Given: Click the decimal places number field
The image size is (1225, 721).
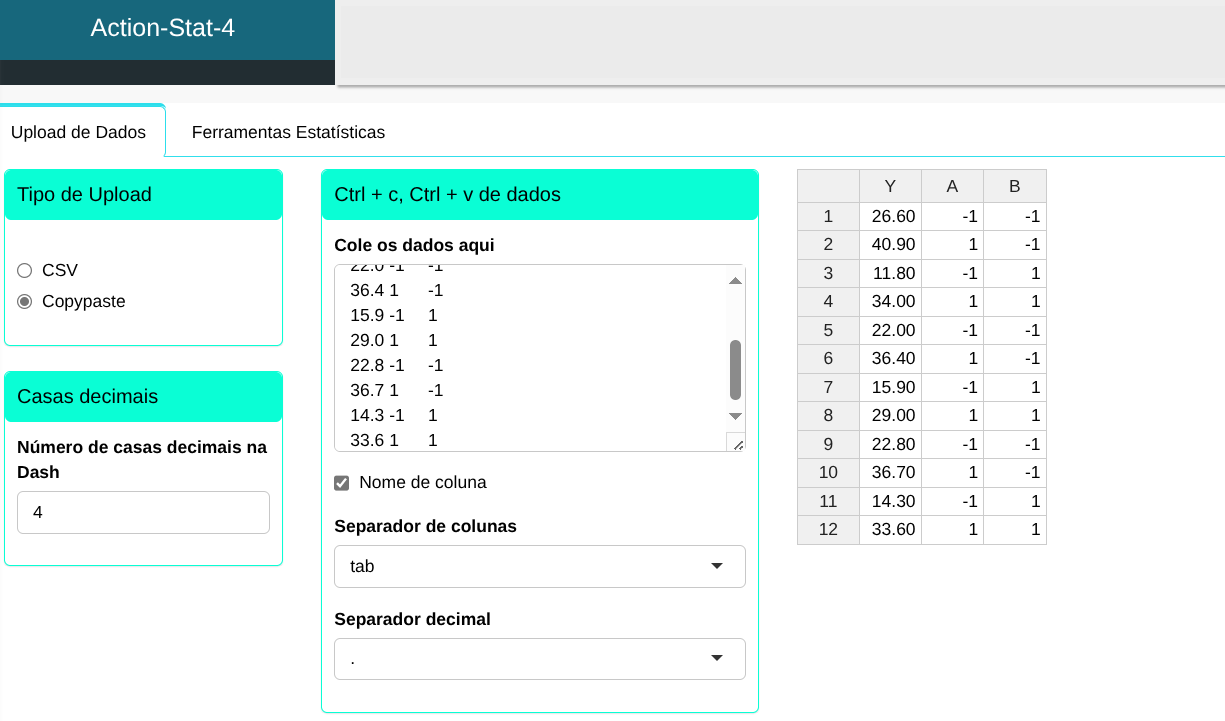Looking at the screenshot, I should point(143,512).
